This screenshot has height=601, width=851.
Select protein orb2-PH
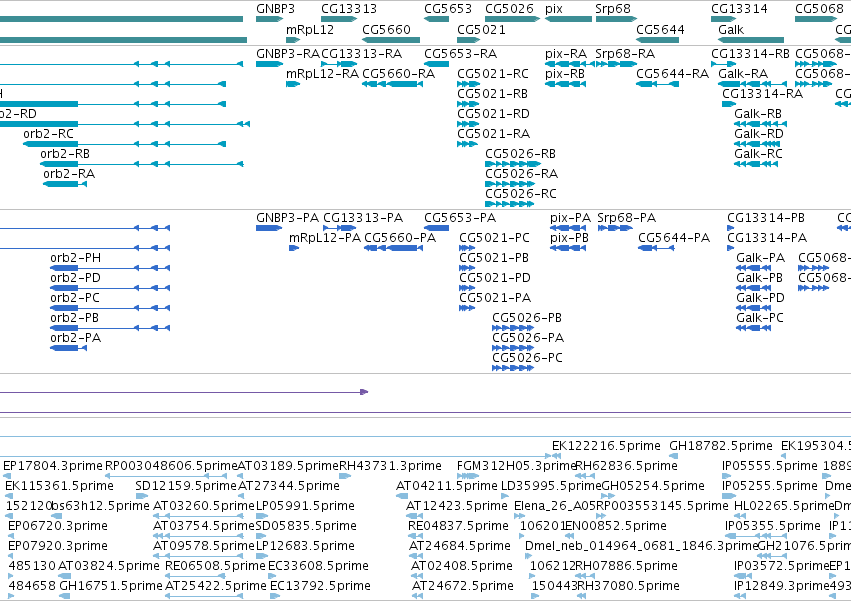point(75,258)
